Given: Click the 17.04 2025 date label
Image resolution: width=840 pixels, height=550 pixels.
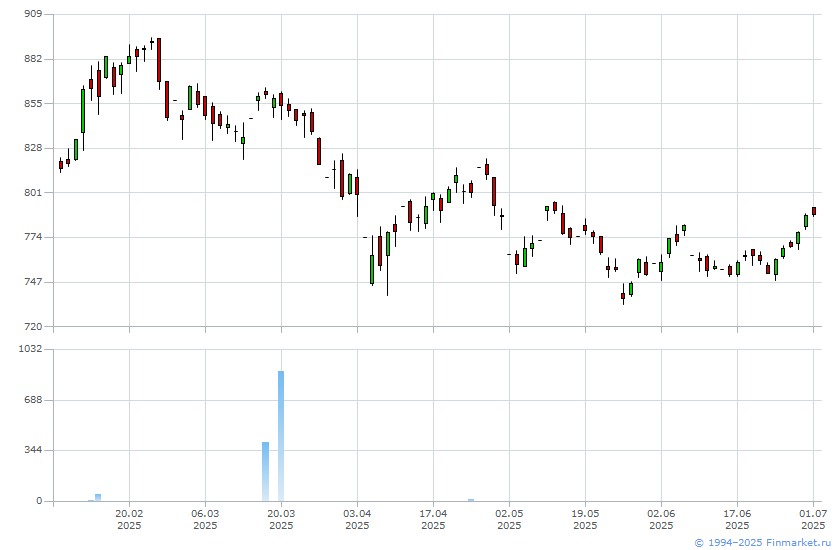Looking at the screenshot, I should pos(433,519).
